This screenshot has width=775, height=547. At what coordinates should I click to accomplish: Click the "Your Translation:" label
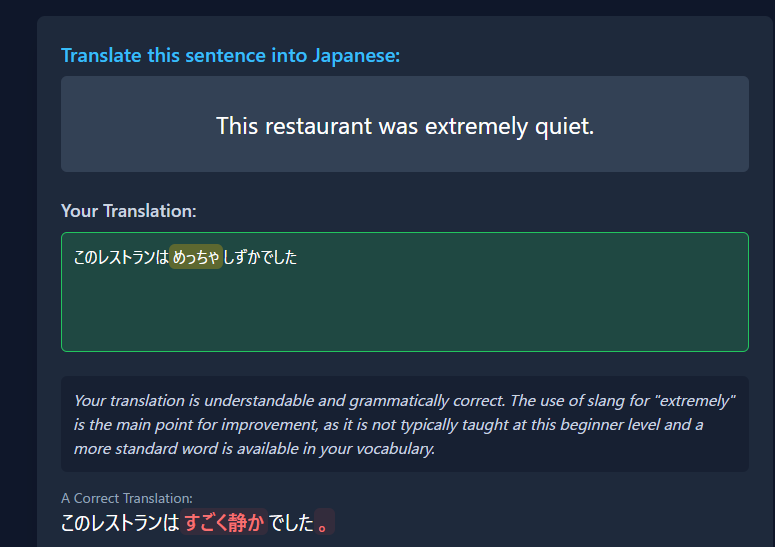click(x=129, y=211)
